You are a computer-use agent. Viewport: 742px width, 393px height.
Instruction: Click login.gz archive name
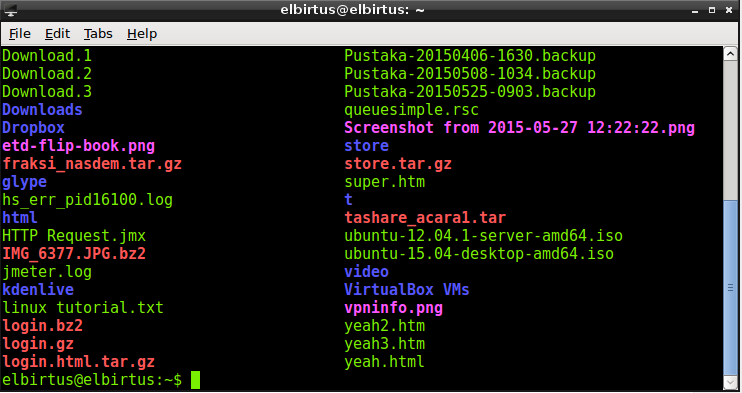point(38,344)
